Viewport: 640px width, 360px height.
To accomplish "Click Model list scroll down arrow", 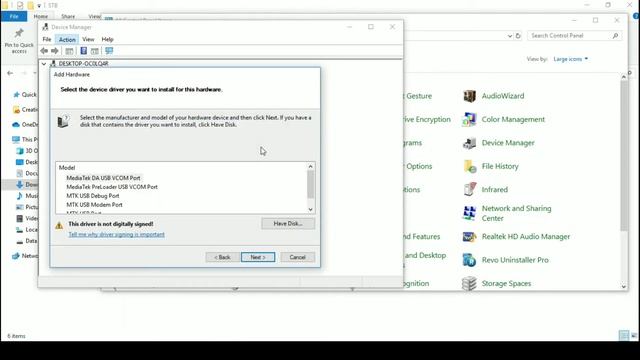I will (x=311, y=209).
